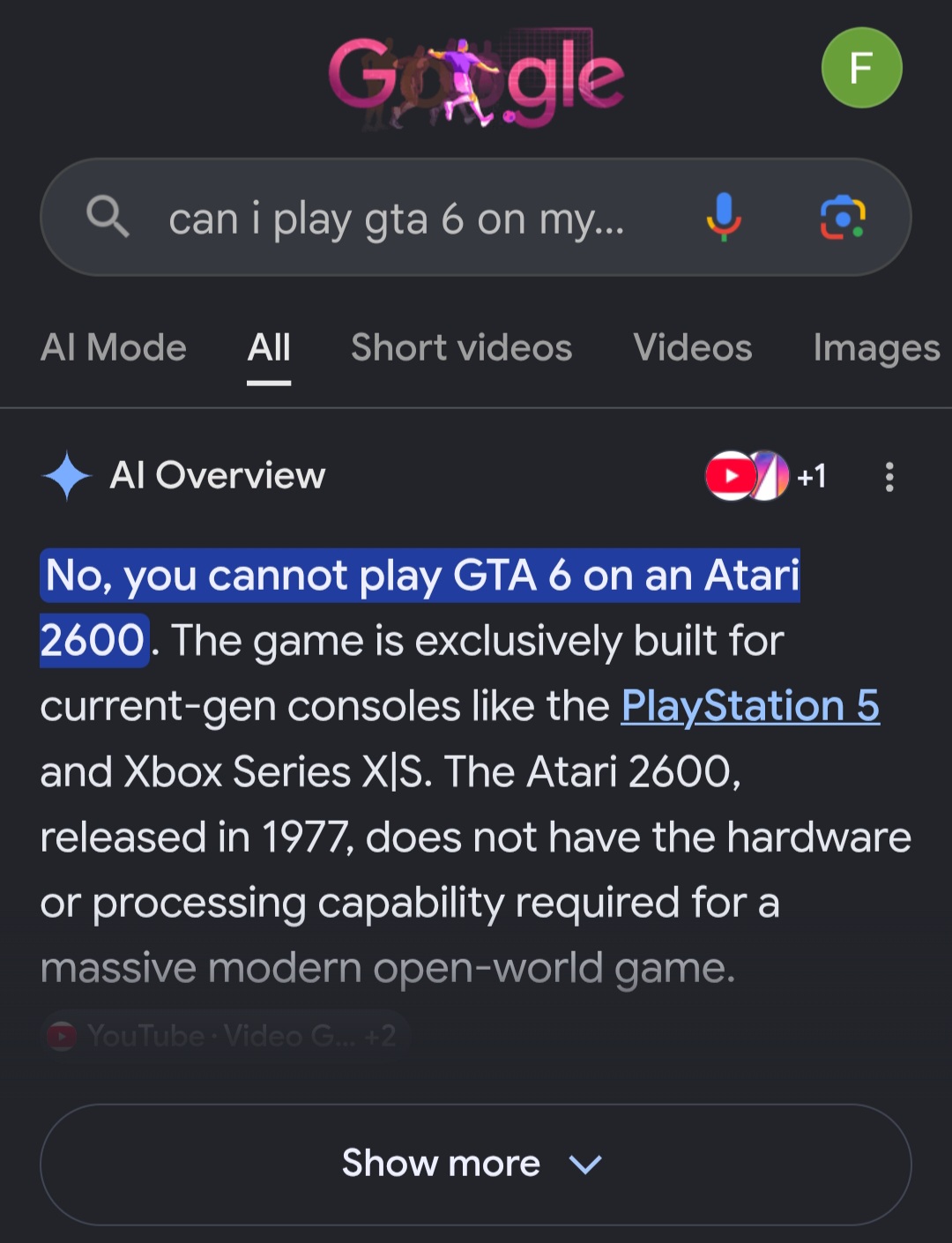Switch to the AI Mode tab
952x1243 pixels.
pyautogui.click(x=114, y=347)
